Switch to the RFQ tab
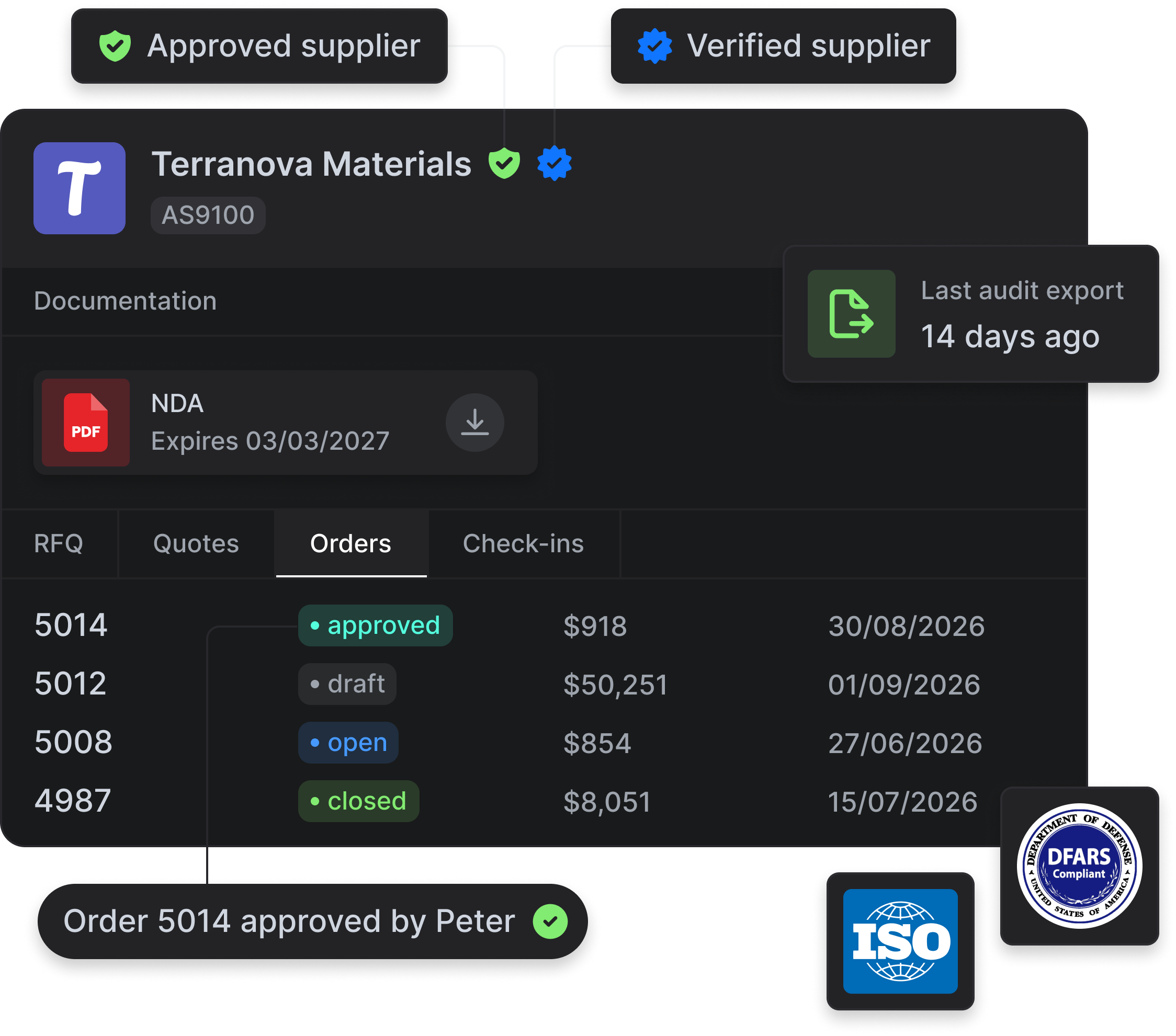Screen dimensions: 1176x1036 pyautogui.click(x=59, y=543)
